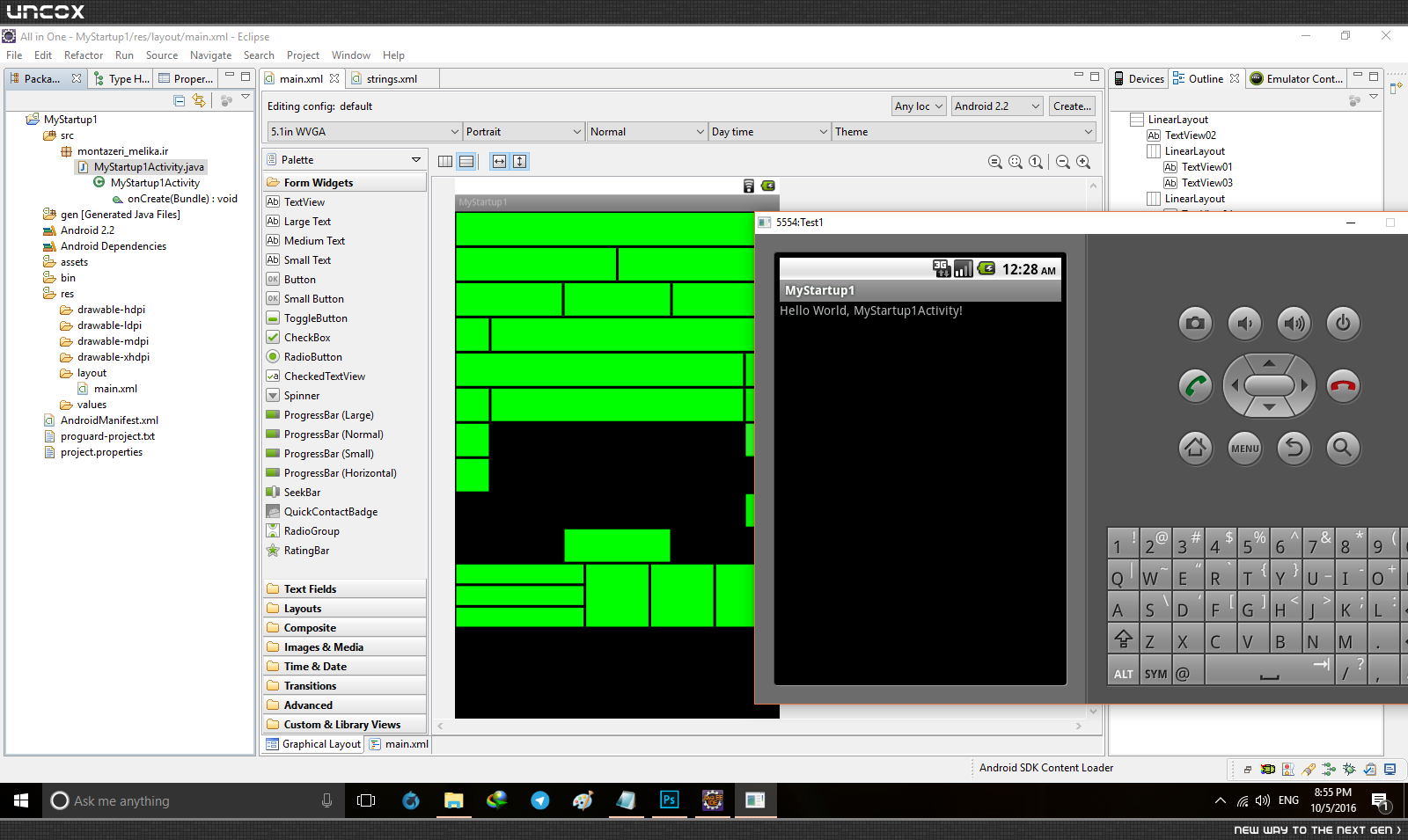
Task: Open the Portrait orientation dropdown
Action: pyautogui.click(x=524, y=132)
